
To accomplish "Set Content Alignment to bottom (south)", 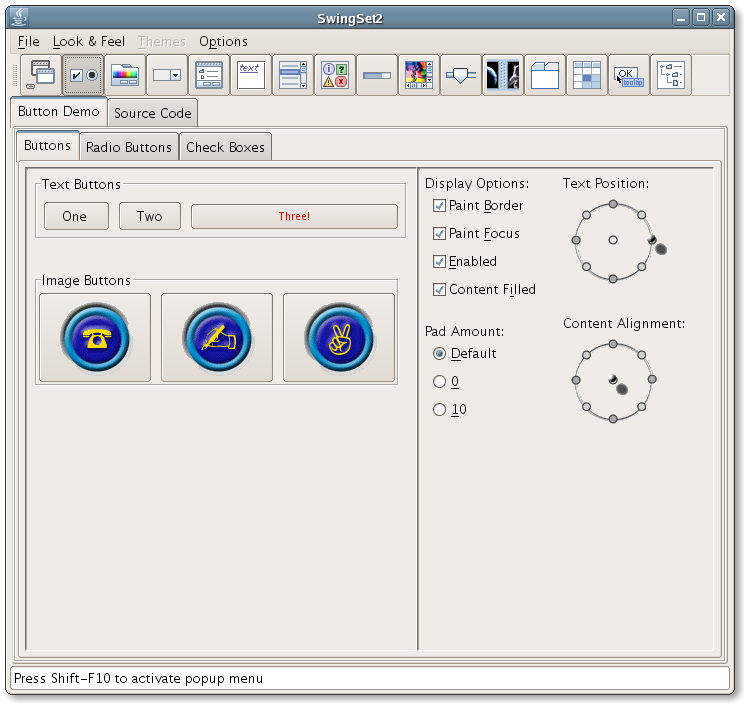I will [x=613, y=419].
